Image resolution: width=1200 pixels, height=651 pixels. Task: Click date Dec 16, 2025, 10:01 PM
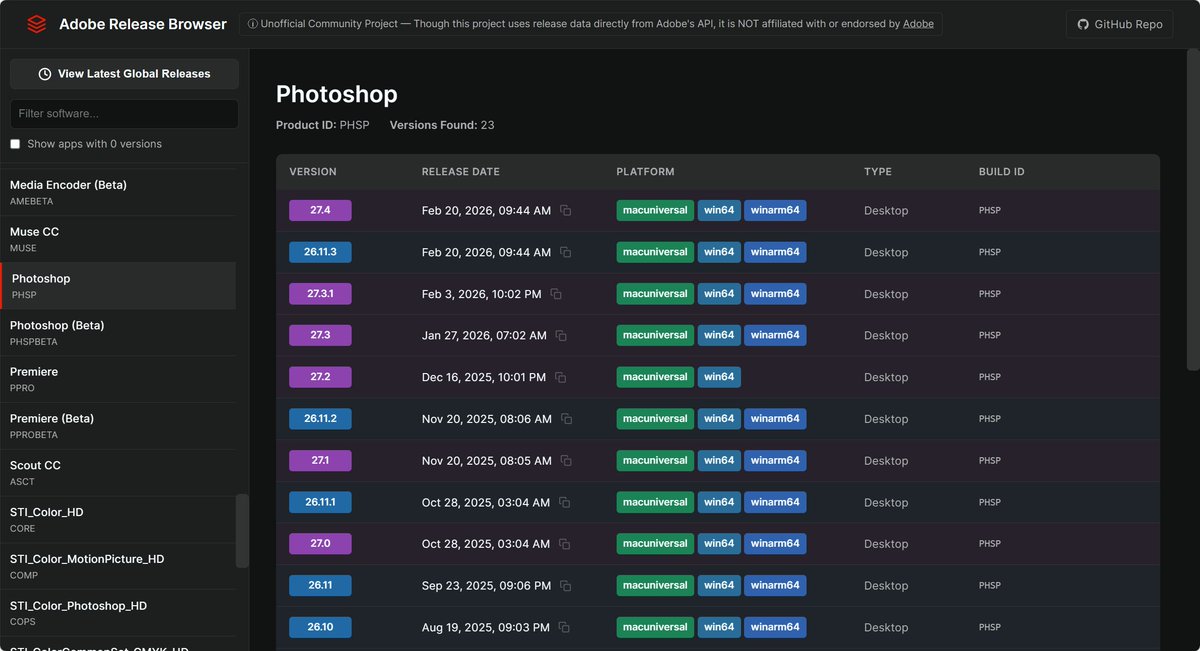(x=484, y=377)
